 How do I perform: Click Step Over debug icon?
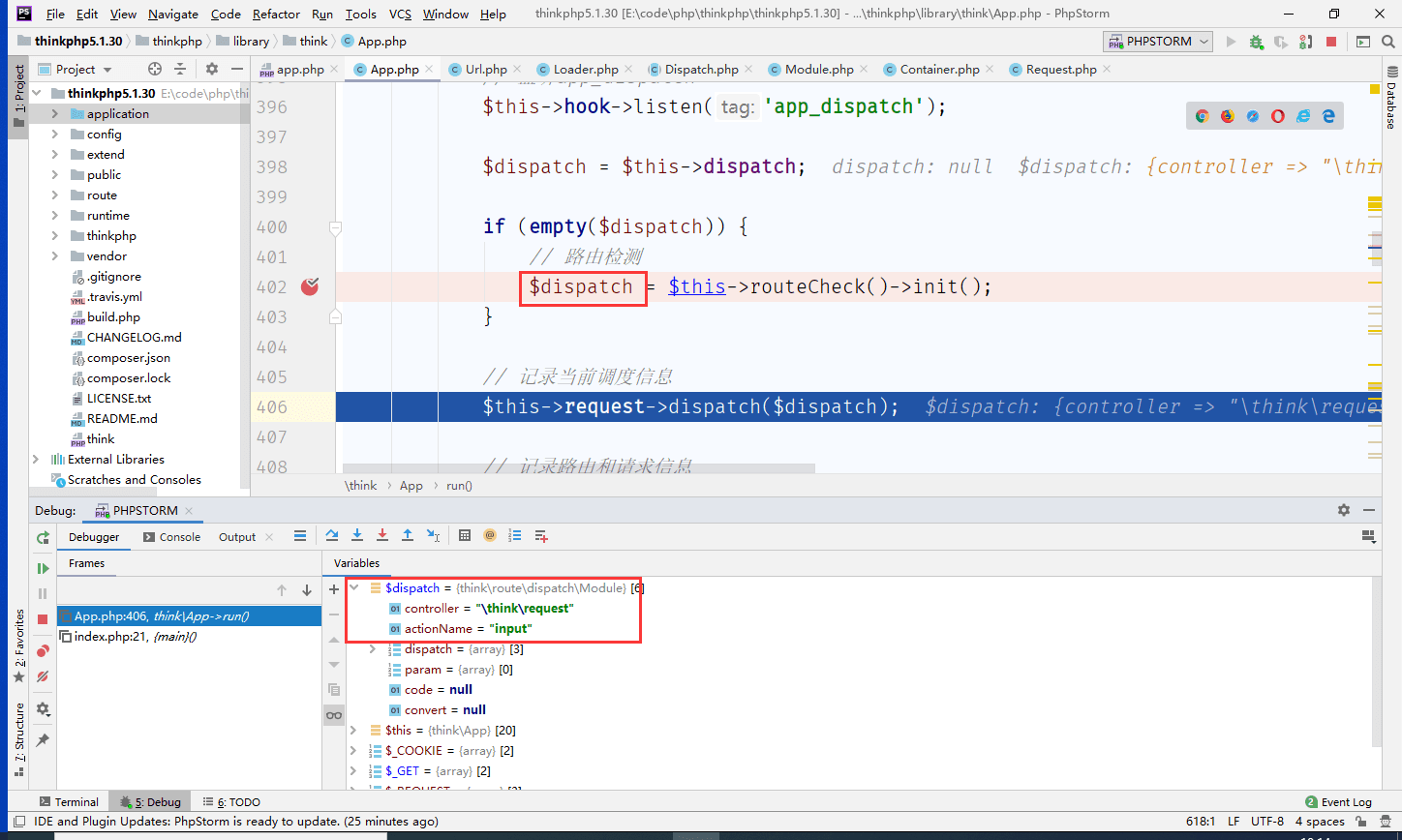point(332,535)
